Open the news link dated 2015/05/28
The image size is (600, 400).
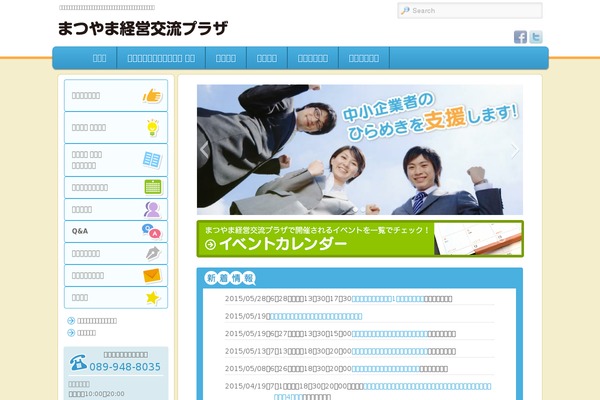[388, 299]
